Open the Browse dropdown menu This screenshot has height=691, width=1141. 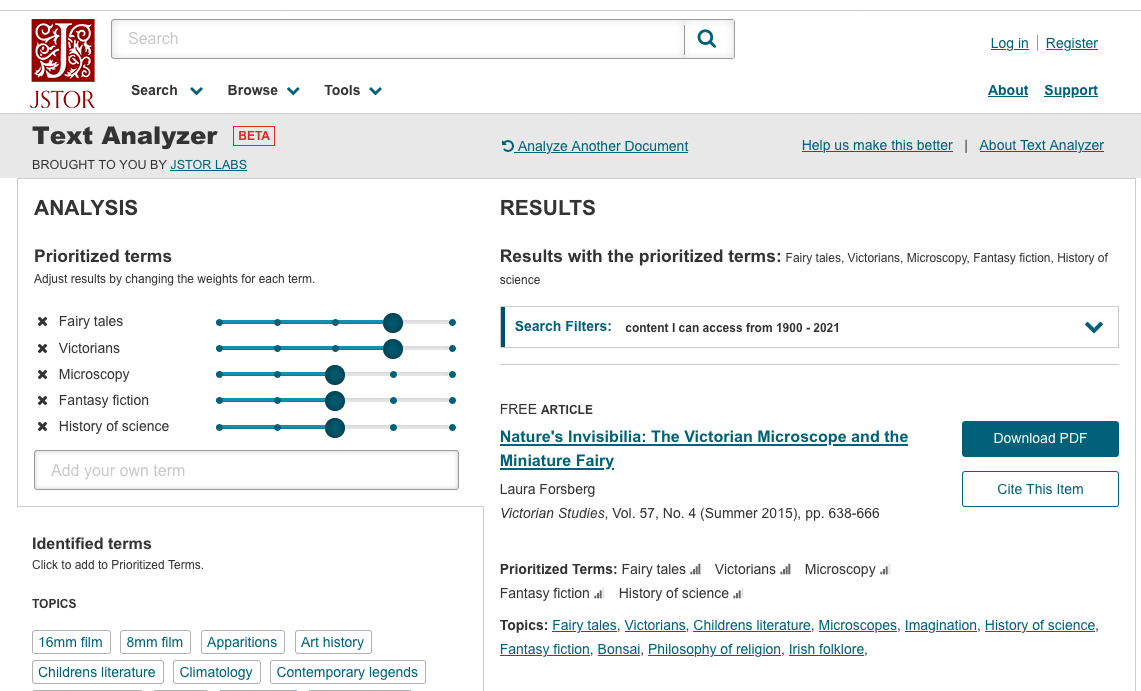tap(263, 91)
